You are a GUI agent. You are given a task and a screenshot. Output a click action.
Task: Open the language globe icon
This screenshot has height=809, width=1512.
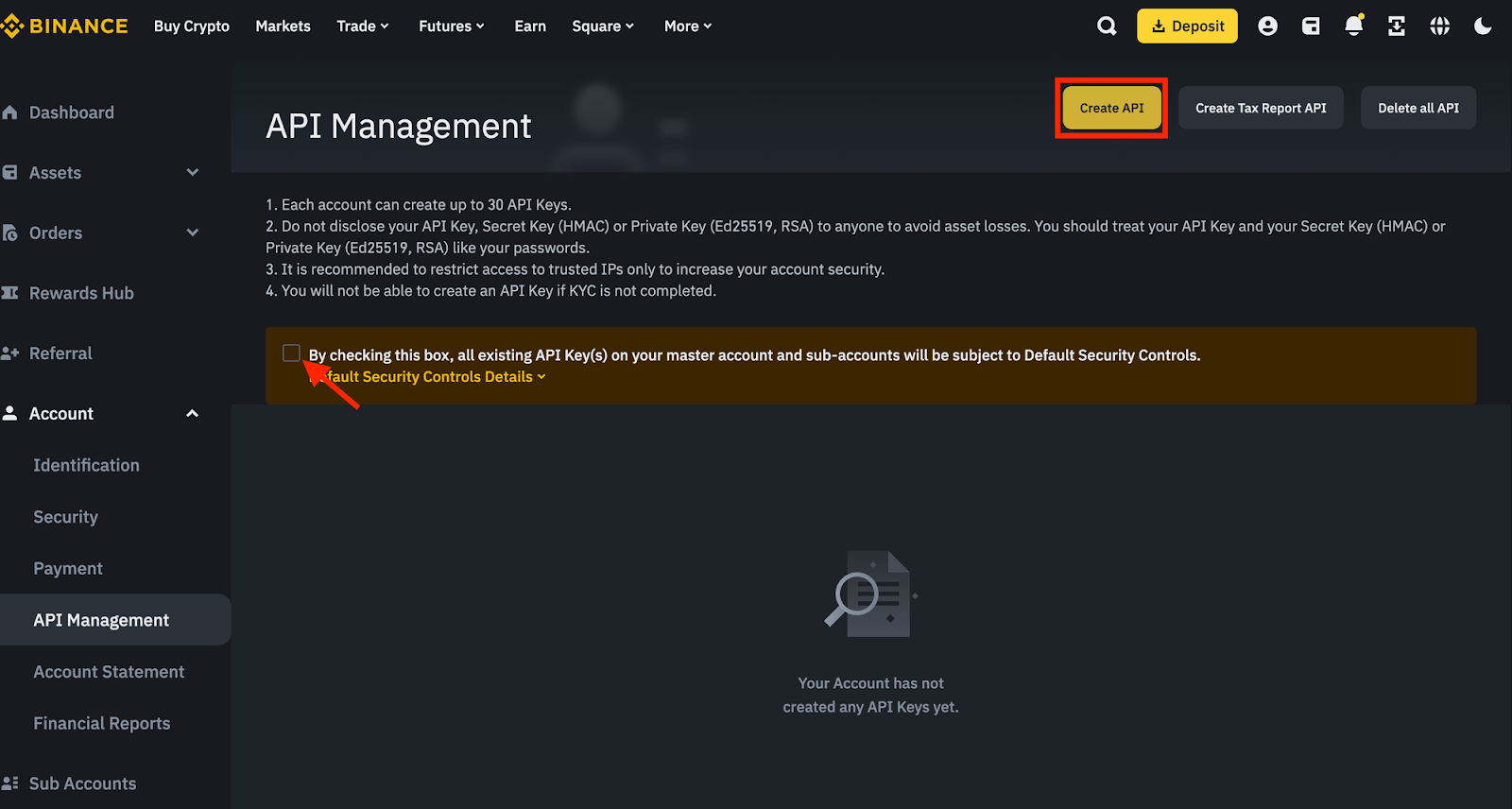point(1439,26)
